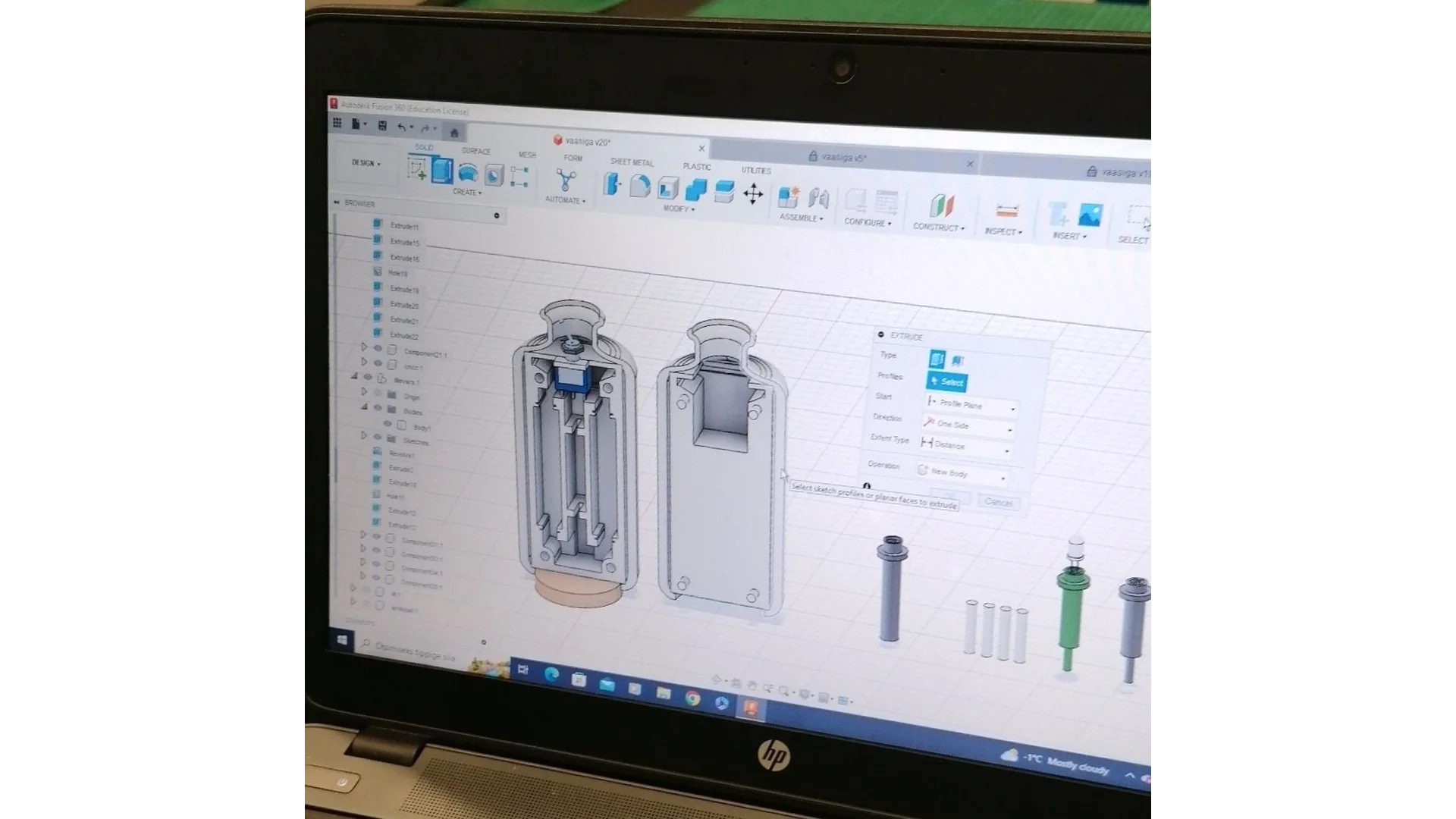Switch to the Plastic tab
Image resolution: width=1456 pixels, height=819 pixels.
click(x=697, y=167)
